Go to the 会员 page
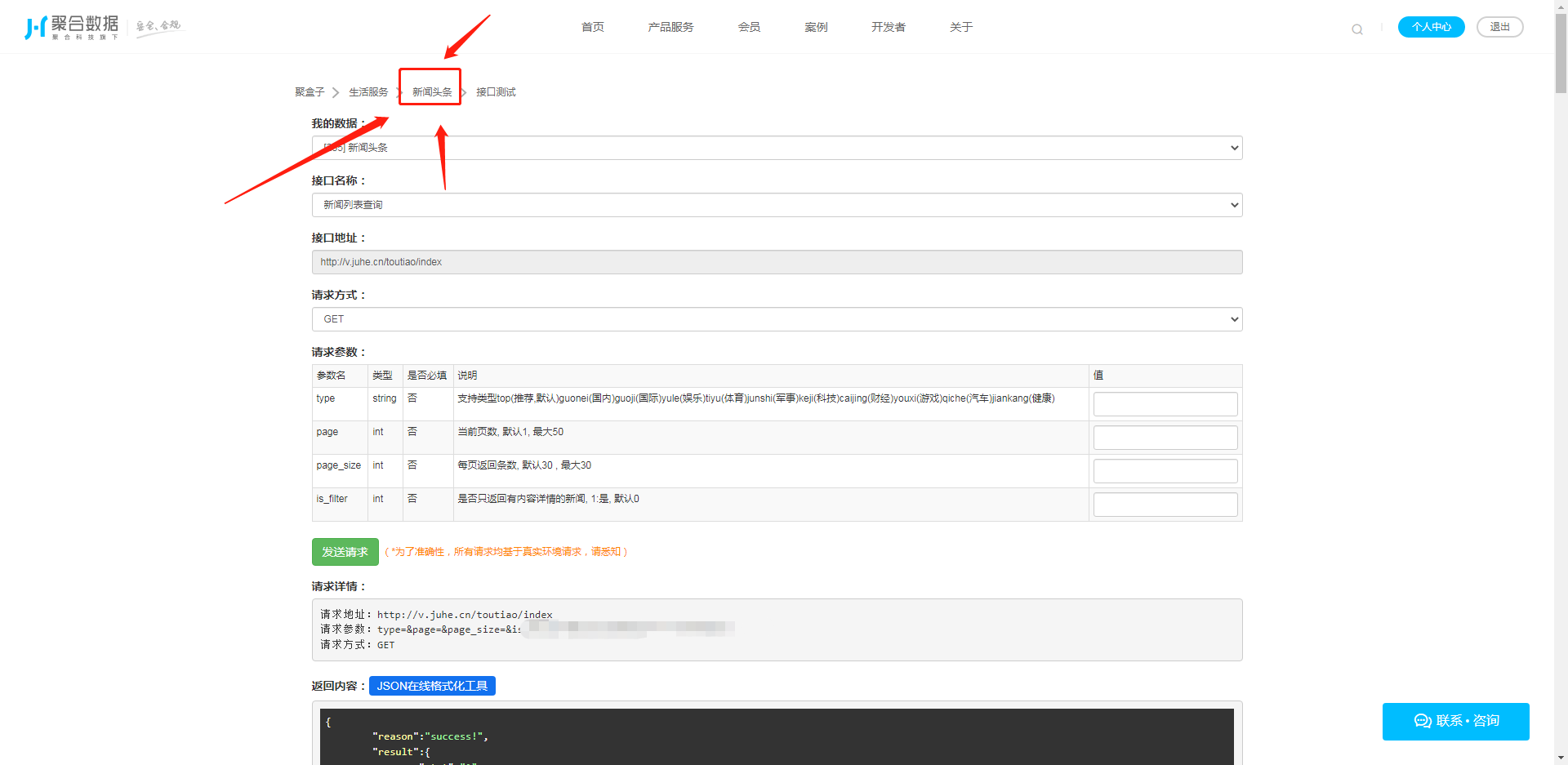This screenshot has height=765, width=1568. point(749,27)
